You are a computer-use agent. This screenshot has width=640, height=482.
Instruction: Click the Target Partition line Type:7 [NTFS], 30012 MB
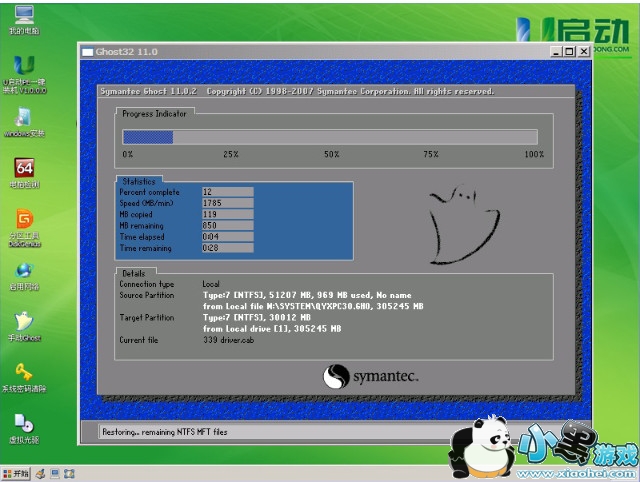[x=257, y=317]
